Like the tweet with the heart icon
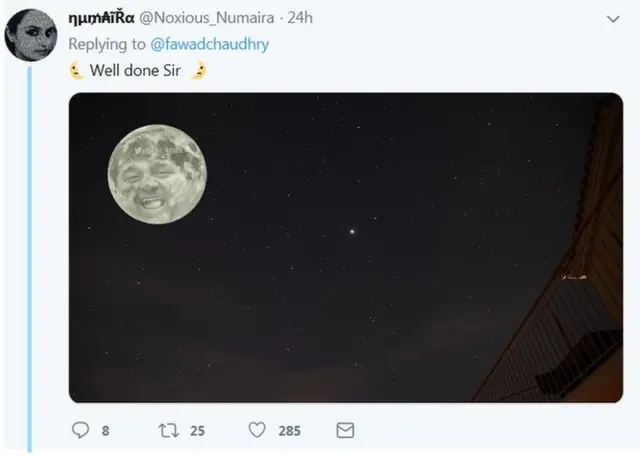 coord(257,430)
